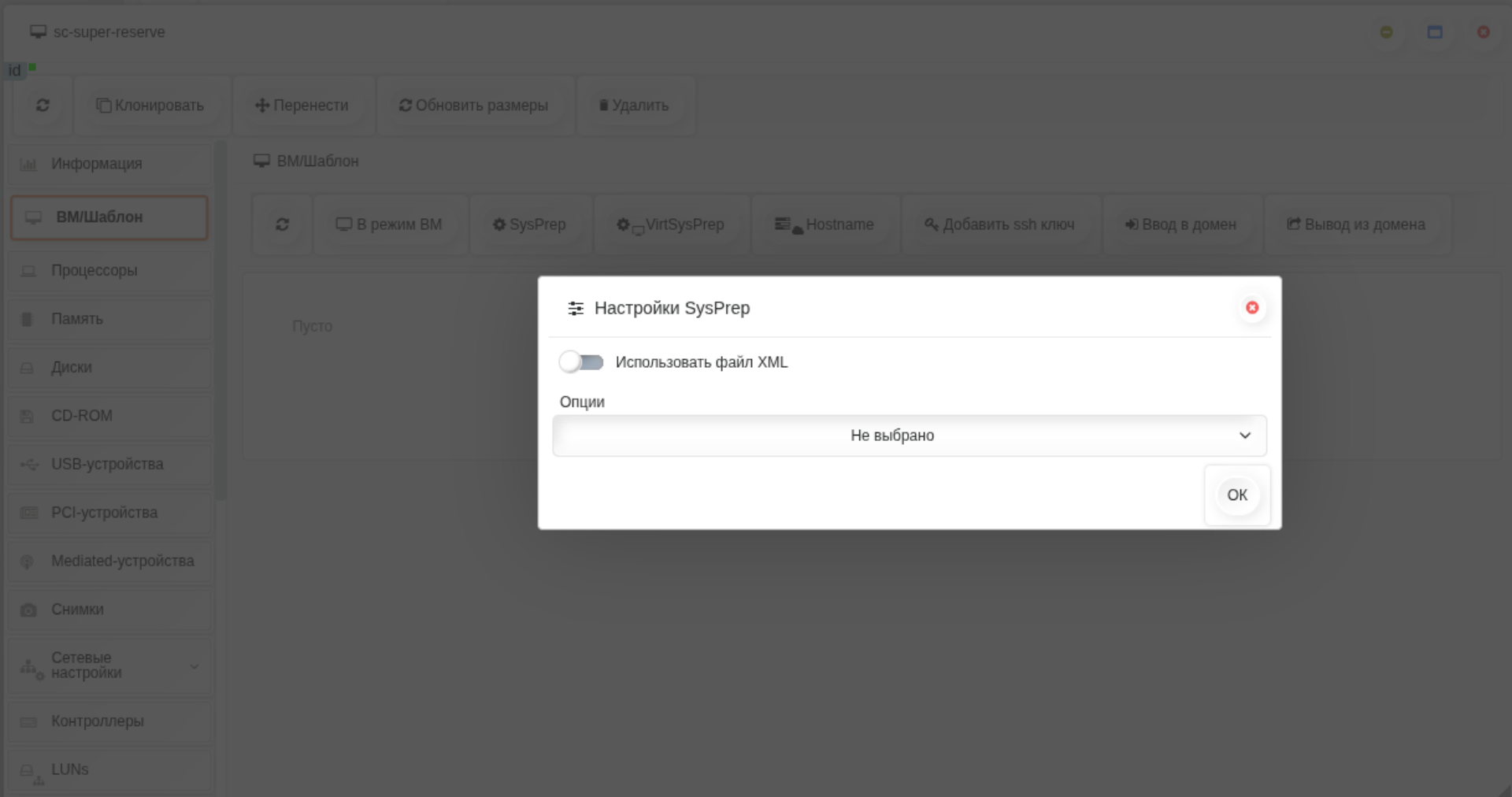
Task: Close the Настройки SysPrep dialog
Action: point(1252,307)
